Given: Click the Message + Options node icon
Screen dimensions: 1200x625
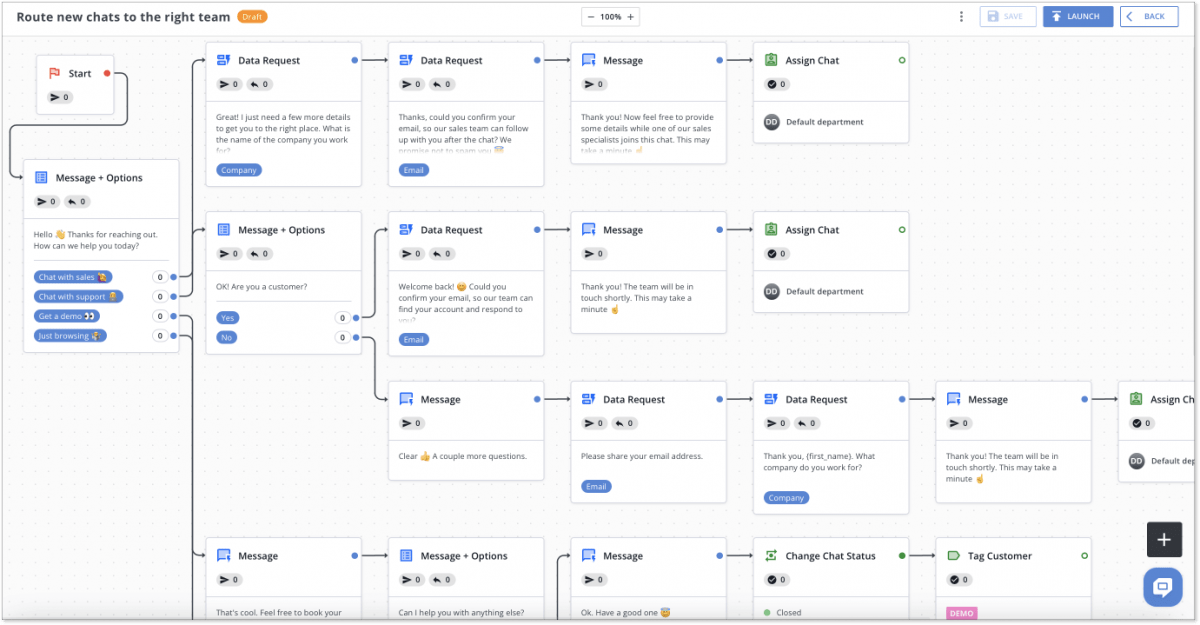Looking at the screenshot, I should (39, 176).
